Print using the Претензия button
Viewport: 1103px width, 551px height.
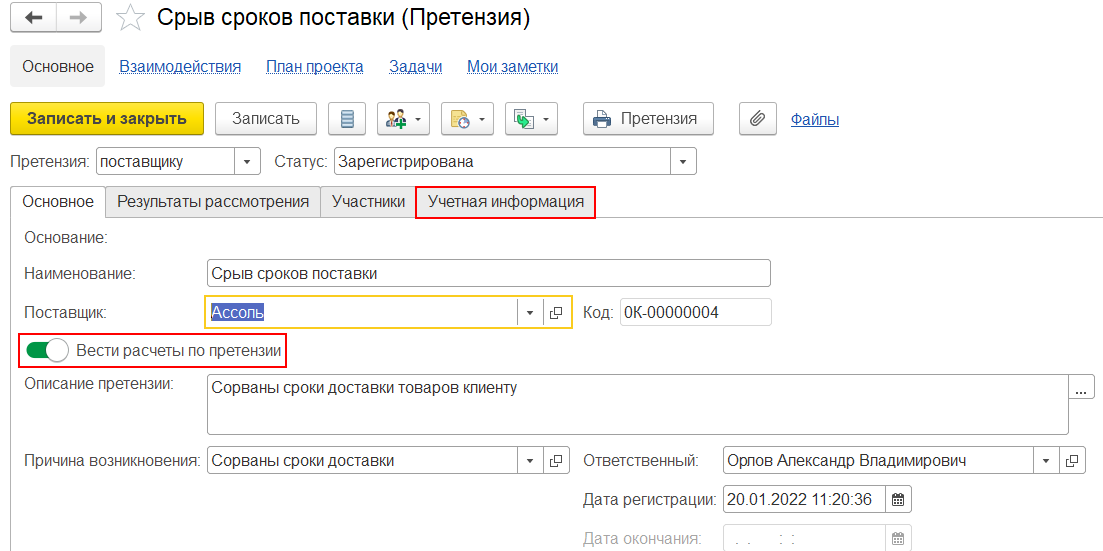tap(647, 119)
